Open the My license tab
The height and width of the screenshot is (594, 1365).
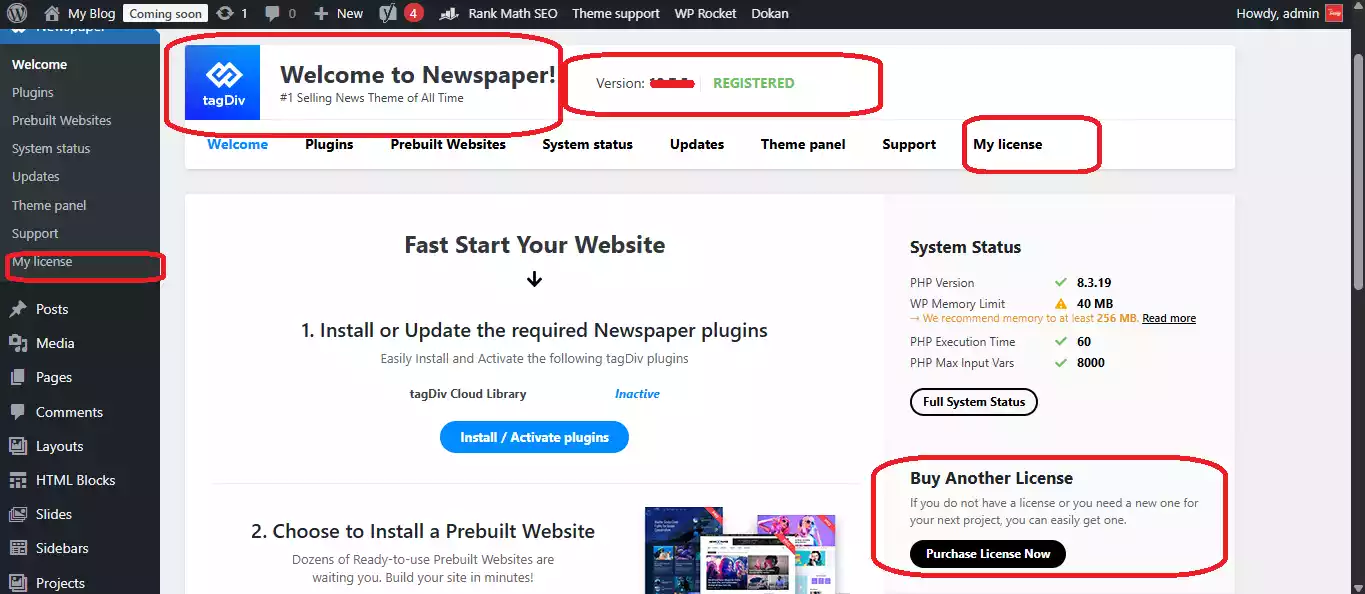click(1008, 144)
